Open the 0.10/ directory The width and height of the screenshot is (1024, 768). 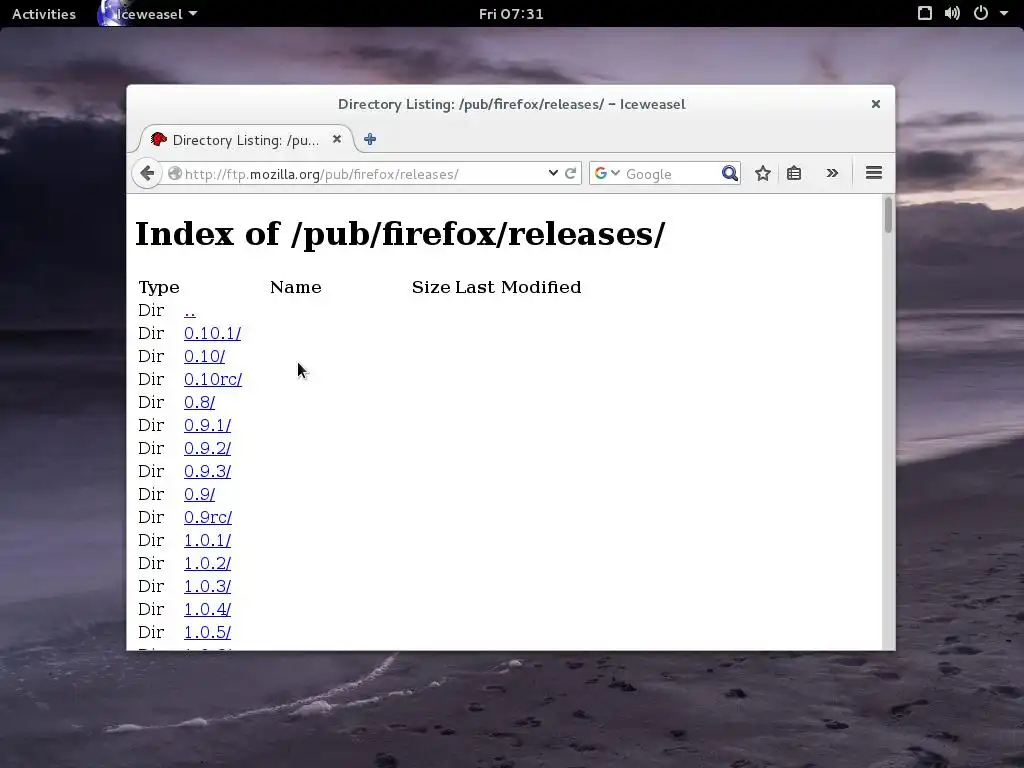coord(204,357)
